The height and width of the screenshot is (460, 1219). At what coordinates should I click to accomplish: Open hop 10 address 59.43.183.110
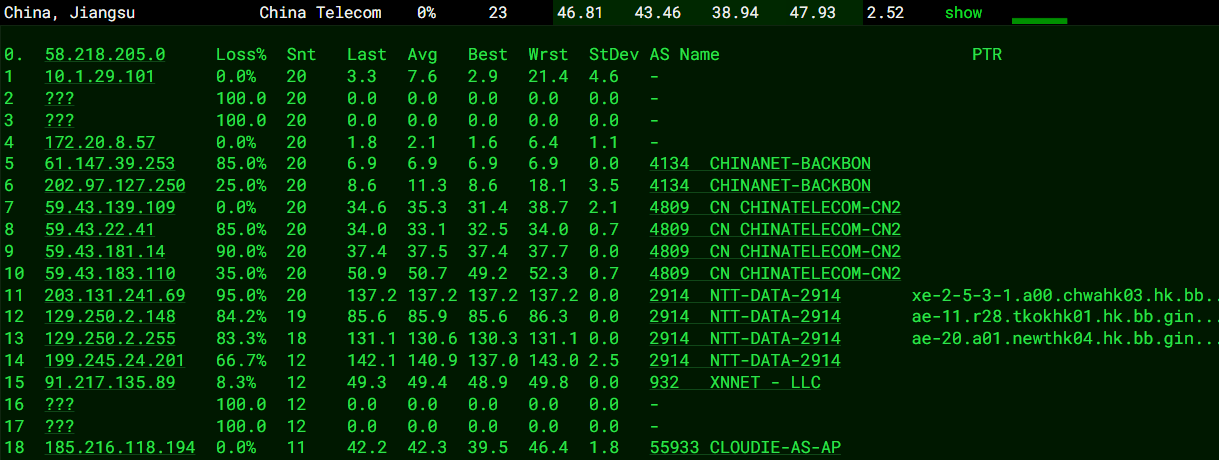(x=110, y=274)
